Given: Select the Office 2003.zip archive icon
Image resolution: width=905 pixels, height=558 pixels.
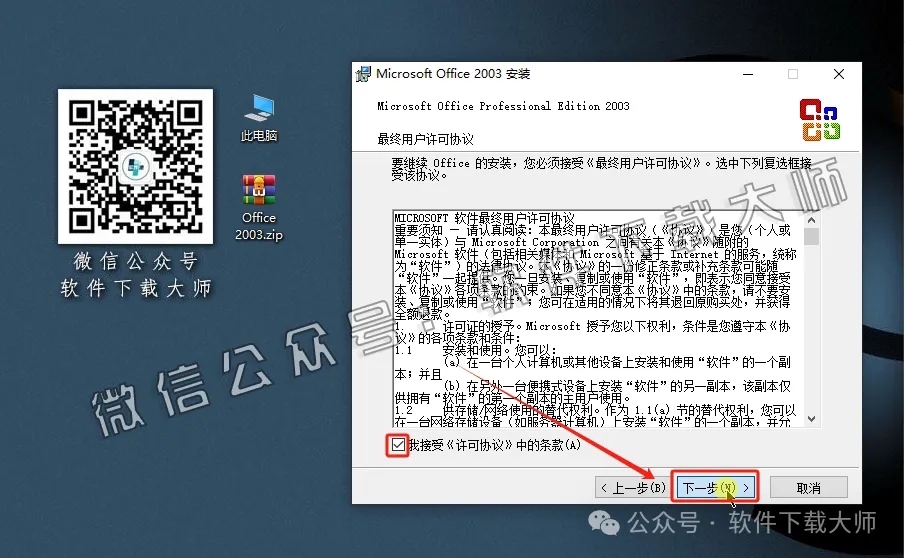Looking at the screenshot, I should tap(259, 208).
